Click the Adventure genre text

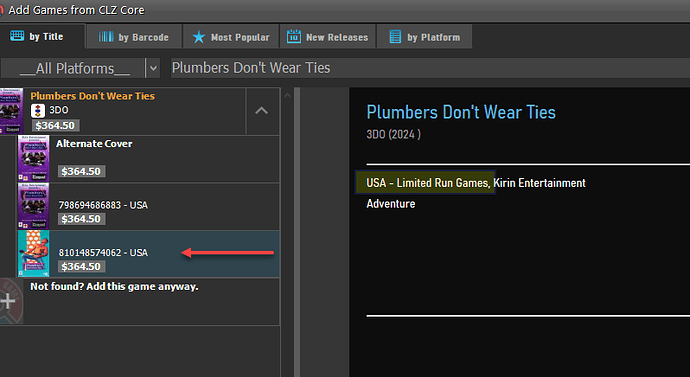pyautogui.click(x=391, y=204)
